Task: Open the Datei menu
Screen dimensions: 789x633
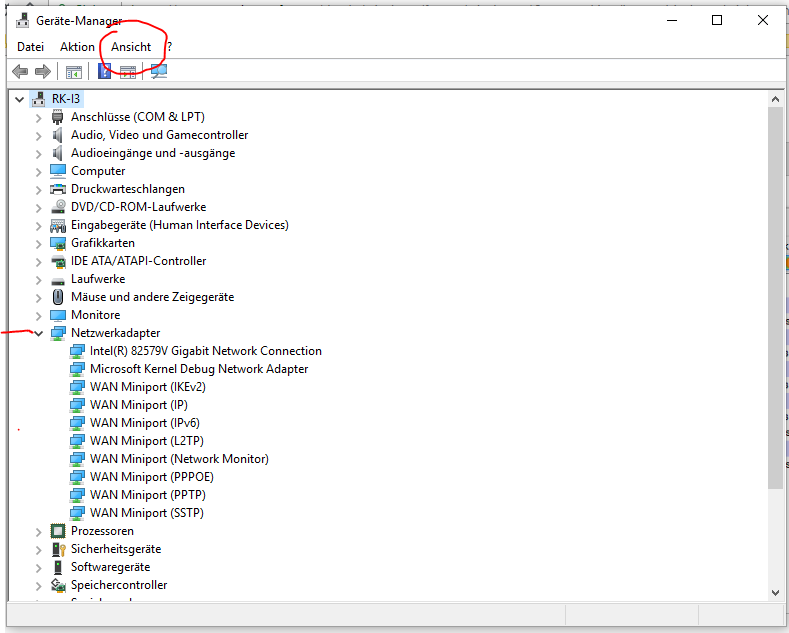Action: pos(31,47)
